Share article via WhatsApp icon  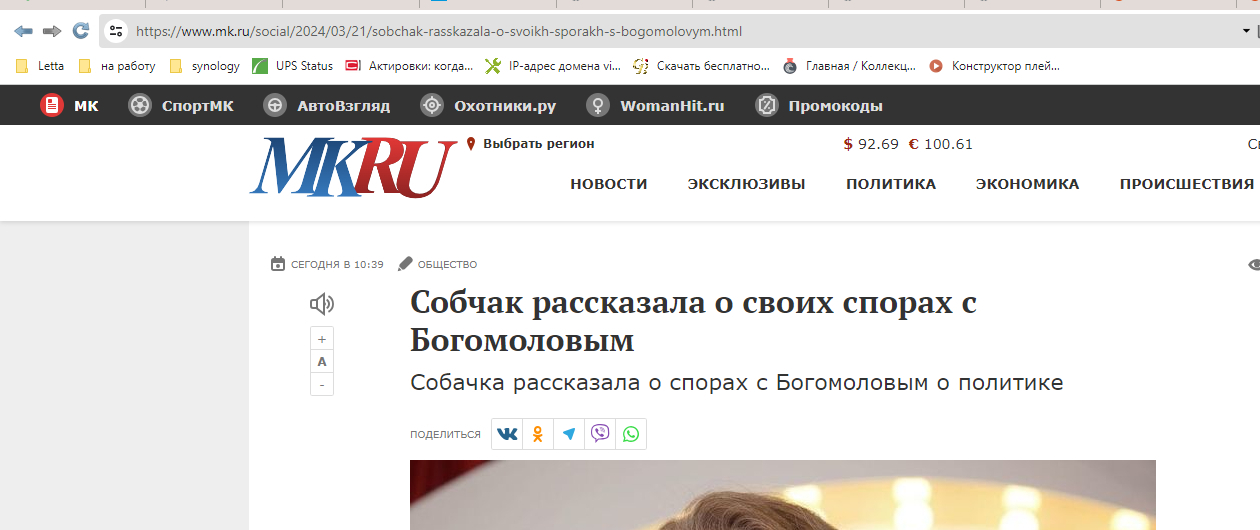[631, 434]
